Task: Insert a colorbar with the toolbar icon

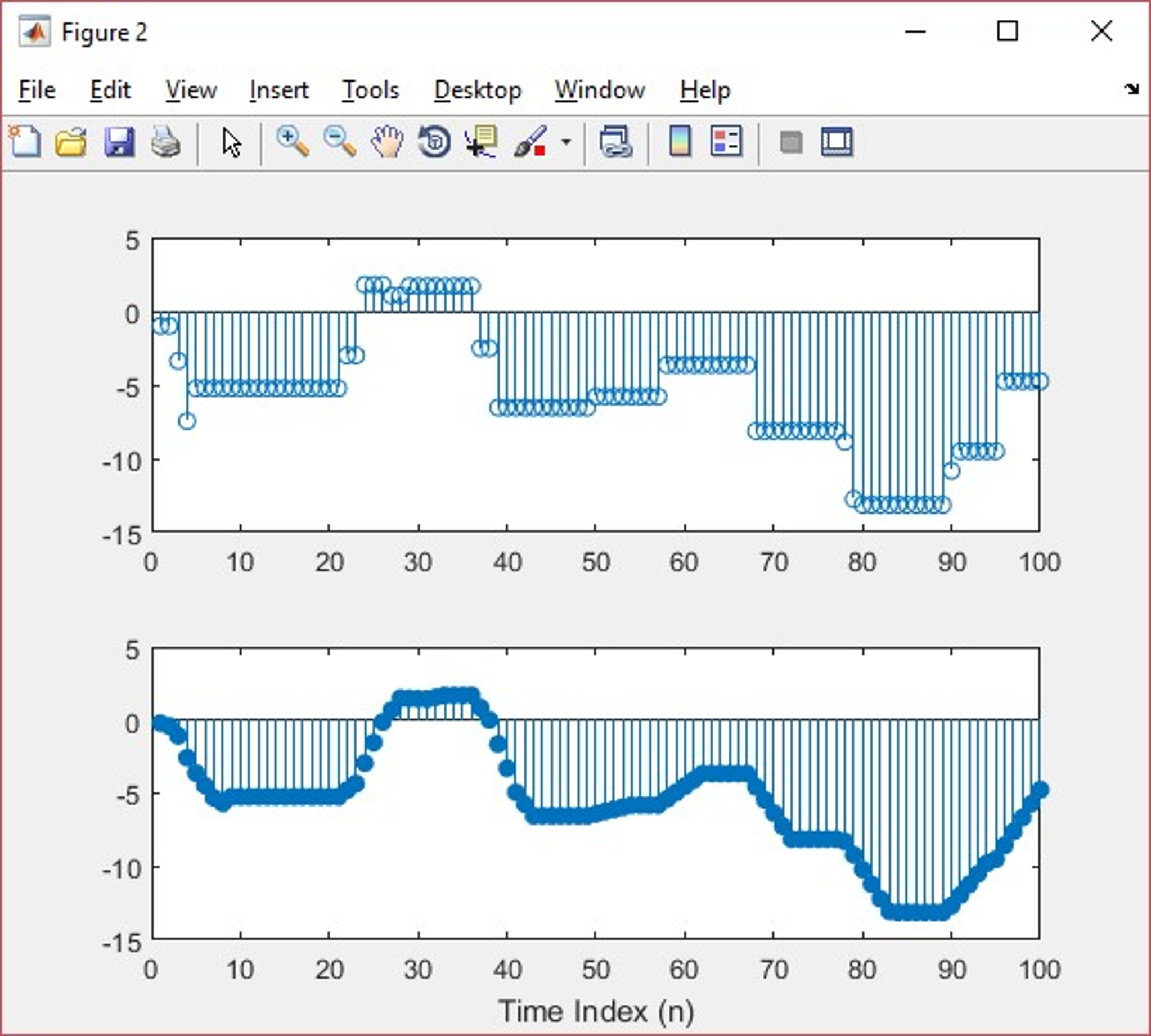Action: click(680, 142)
